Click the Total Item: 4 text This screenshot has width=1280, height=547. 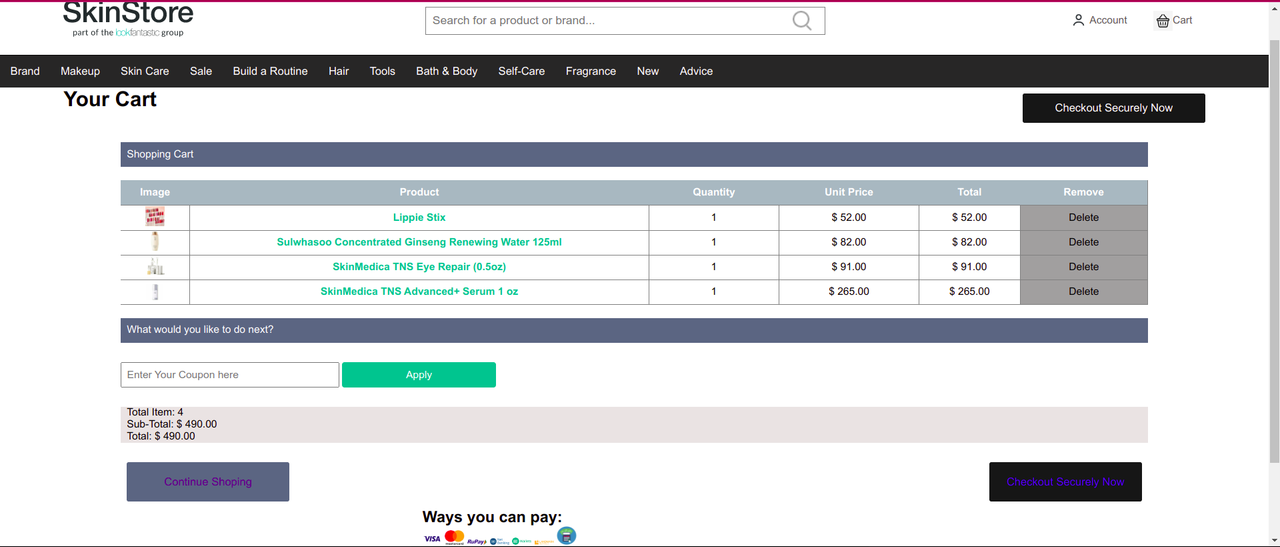(x=155, y=412)
